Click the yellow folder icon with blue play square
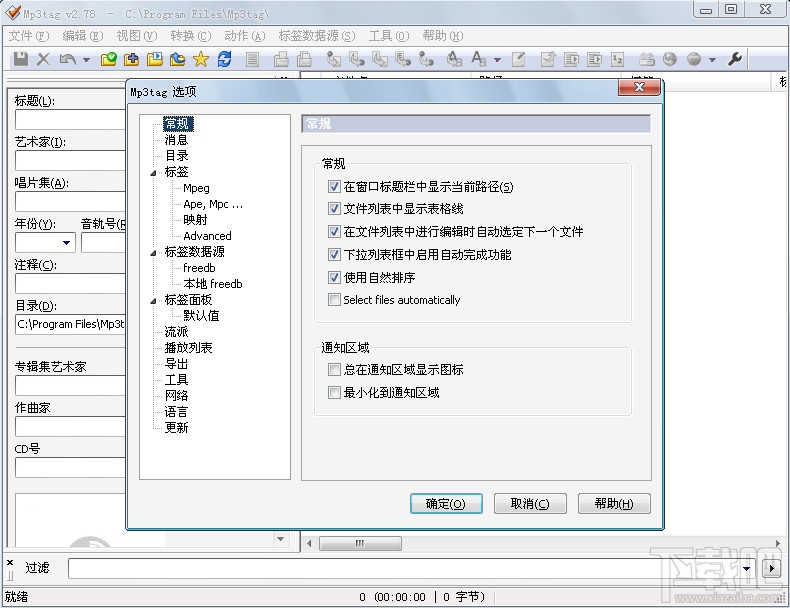This screenshot has height=608, width=790. tap(155, 59)
